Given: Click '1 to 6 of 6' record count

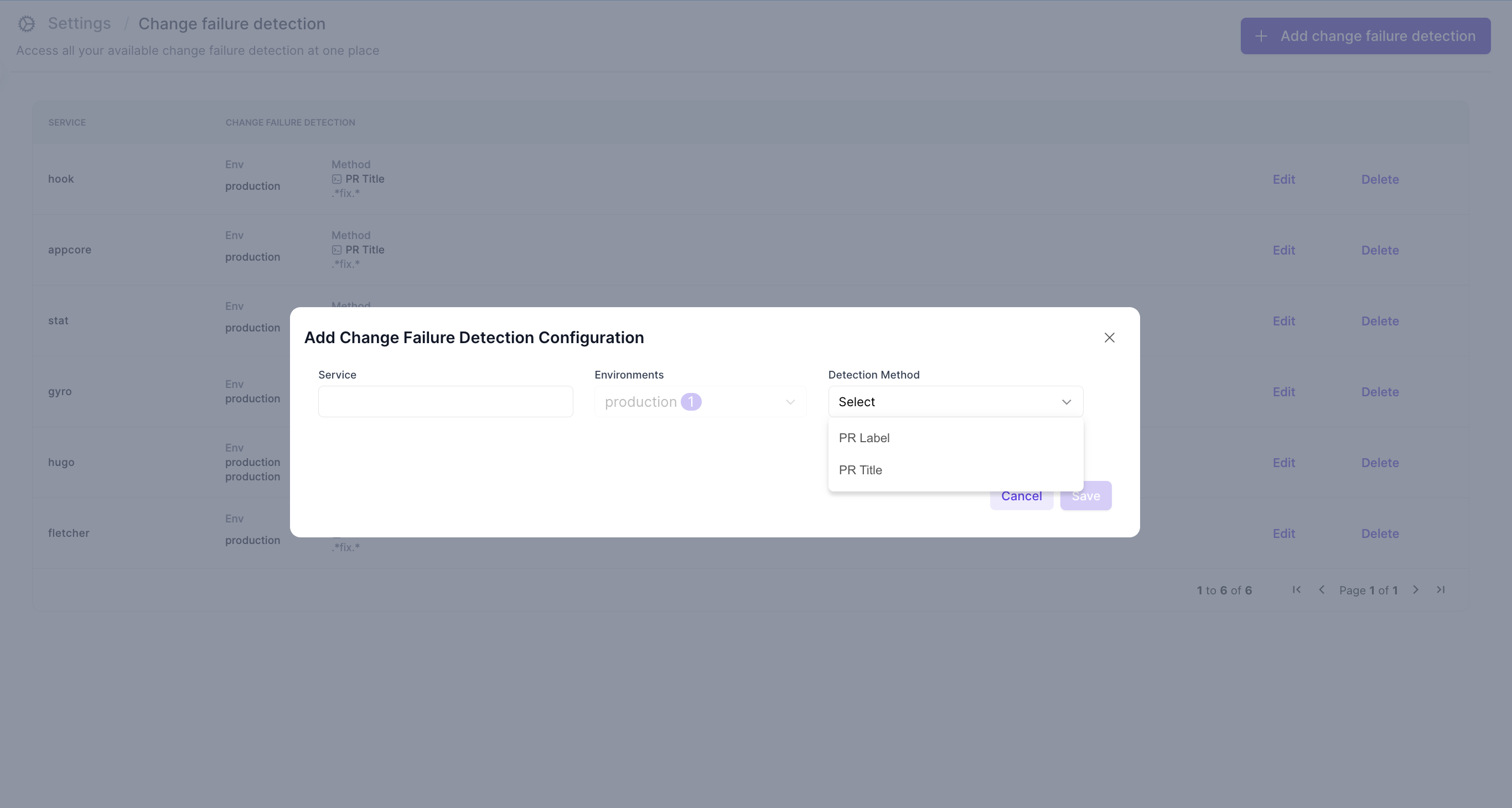Looking at the screenshot, I should [1224, 591].
